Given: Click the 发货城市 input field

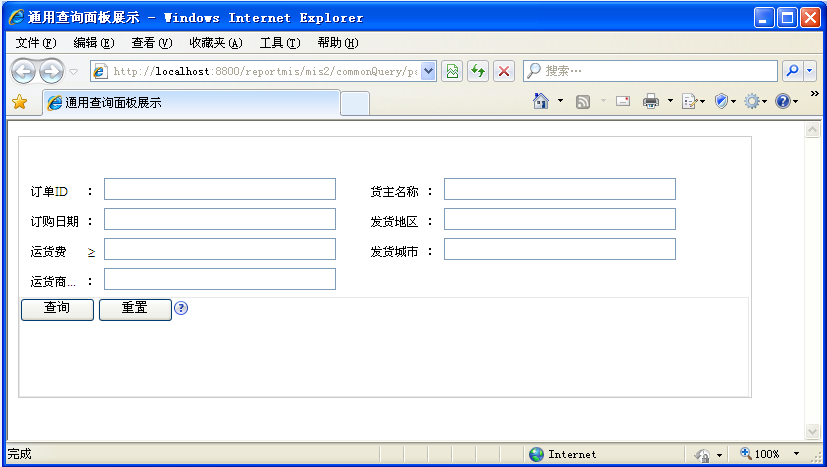Looking at the screenshot, I should [560, 249].
